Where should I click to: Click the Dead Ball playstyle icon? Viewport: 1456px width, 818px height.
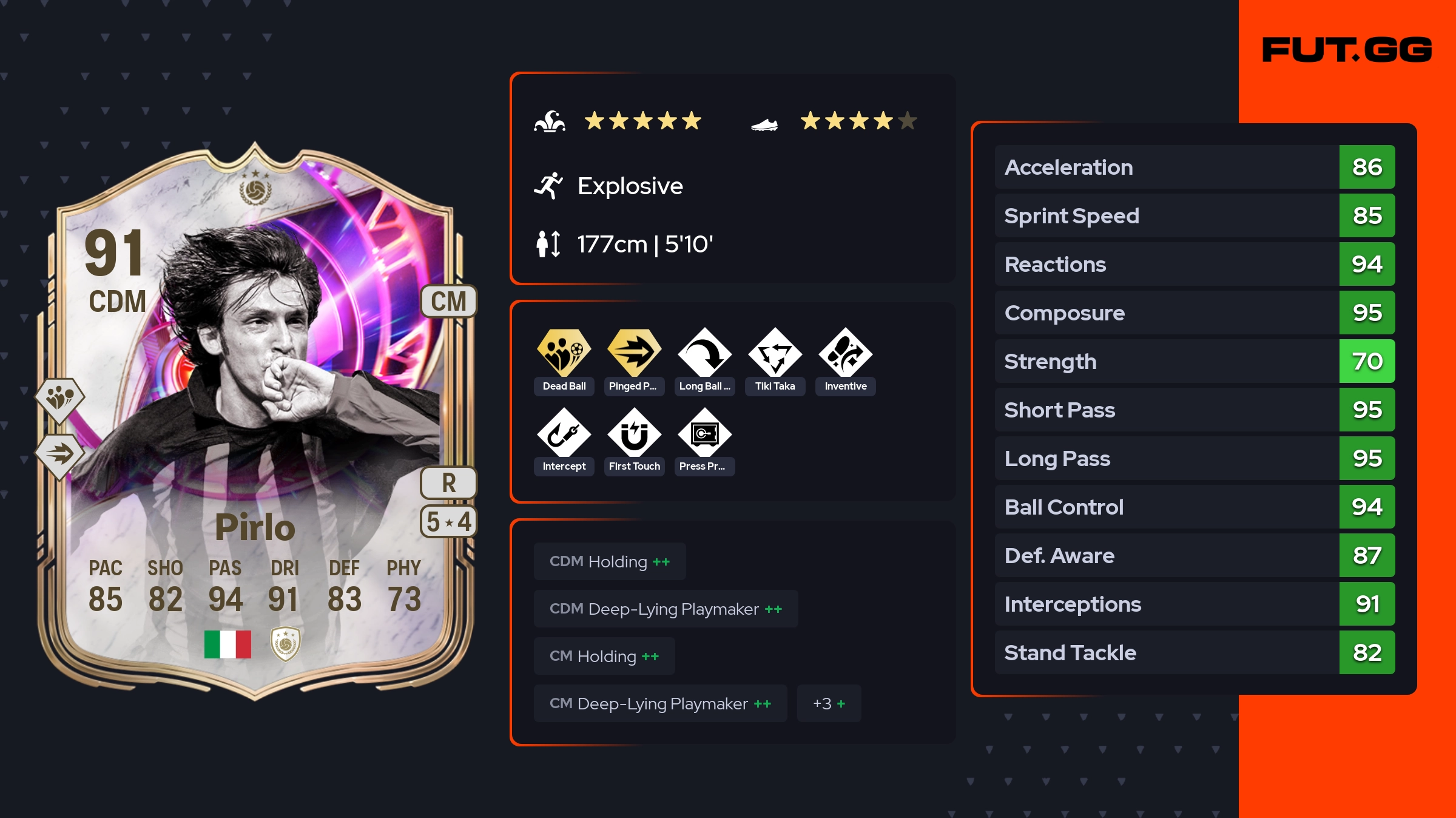[564, 353]
